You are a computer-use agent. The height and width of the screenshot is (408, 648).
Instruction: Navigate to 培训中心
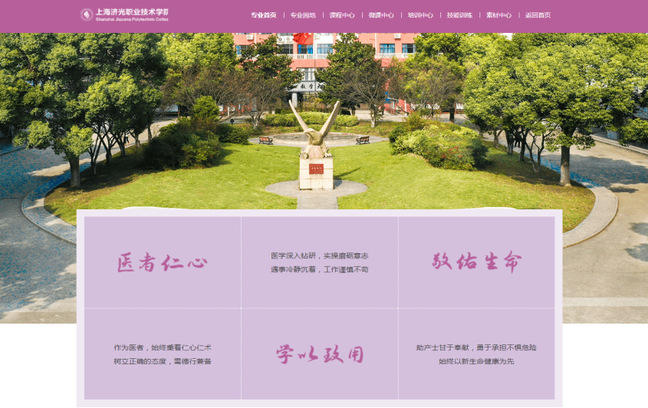(420, 16)
